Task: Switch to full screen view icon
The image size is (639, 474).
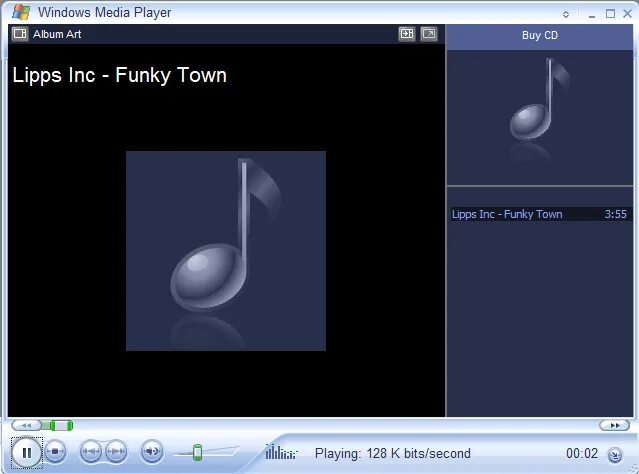Action: [x=429, y=33]
